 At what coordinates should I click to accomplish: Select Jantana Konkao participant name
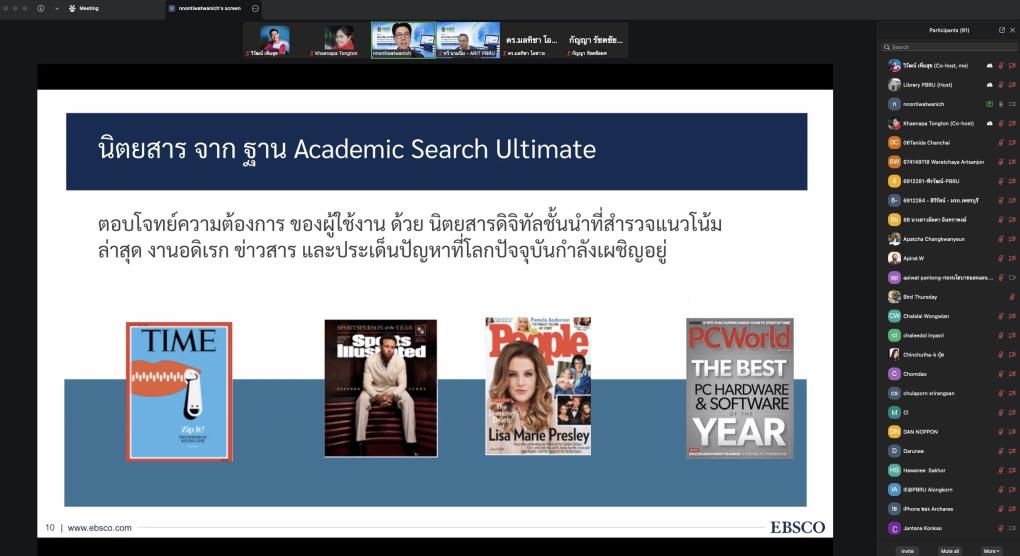[922, 528]
